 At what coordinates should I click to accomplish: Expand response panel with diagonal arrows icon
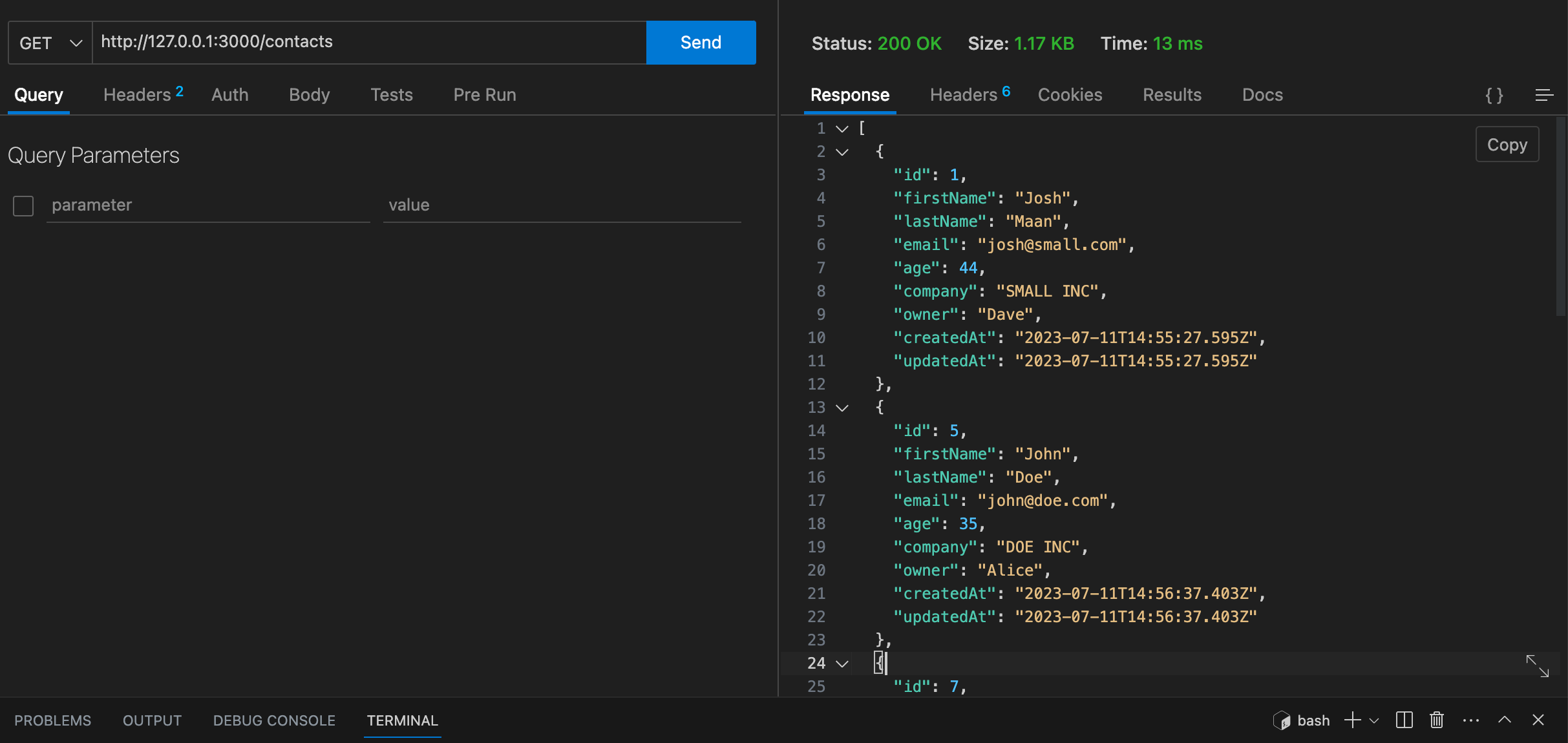[x=1537, y=665]
